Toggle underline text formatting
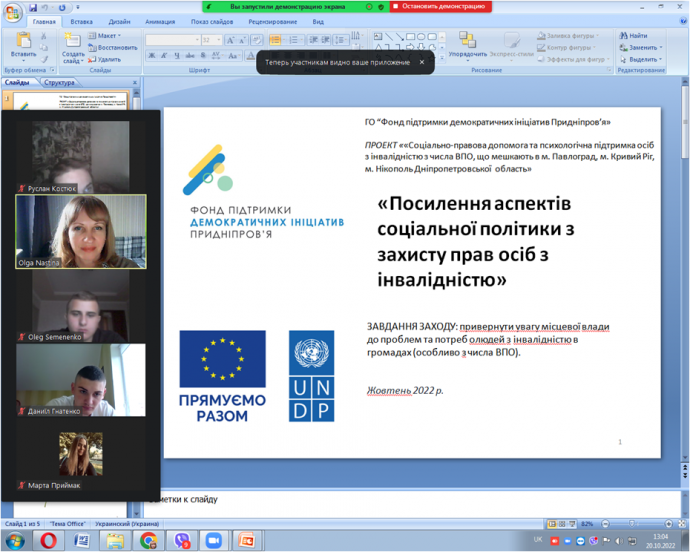This screenshot has width=690, height=552. coord(173,56)
